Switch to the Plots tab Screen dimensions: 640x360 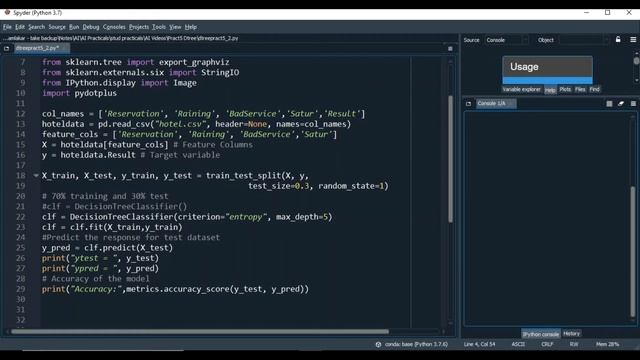[x=565, y=89]
